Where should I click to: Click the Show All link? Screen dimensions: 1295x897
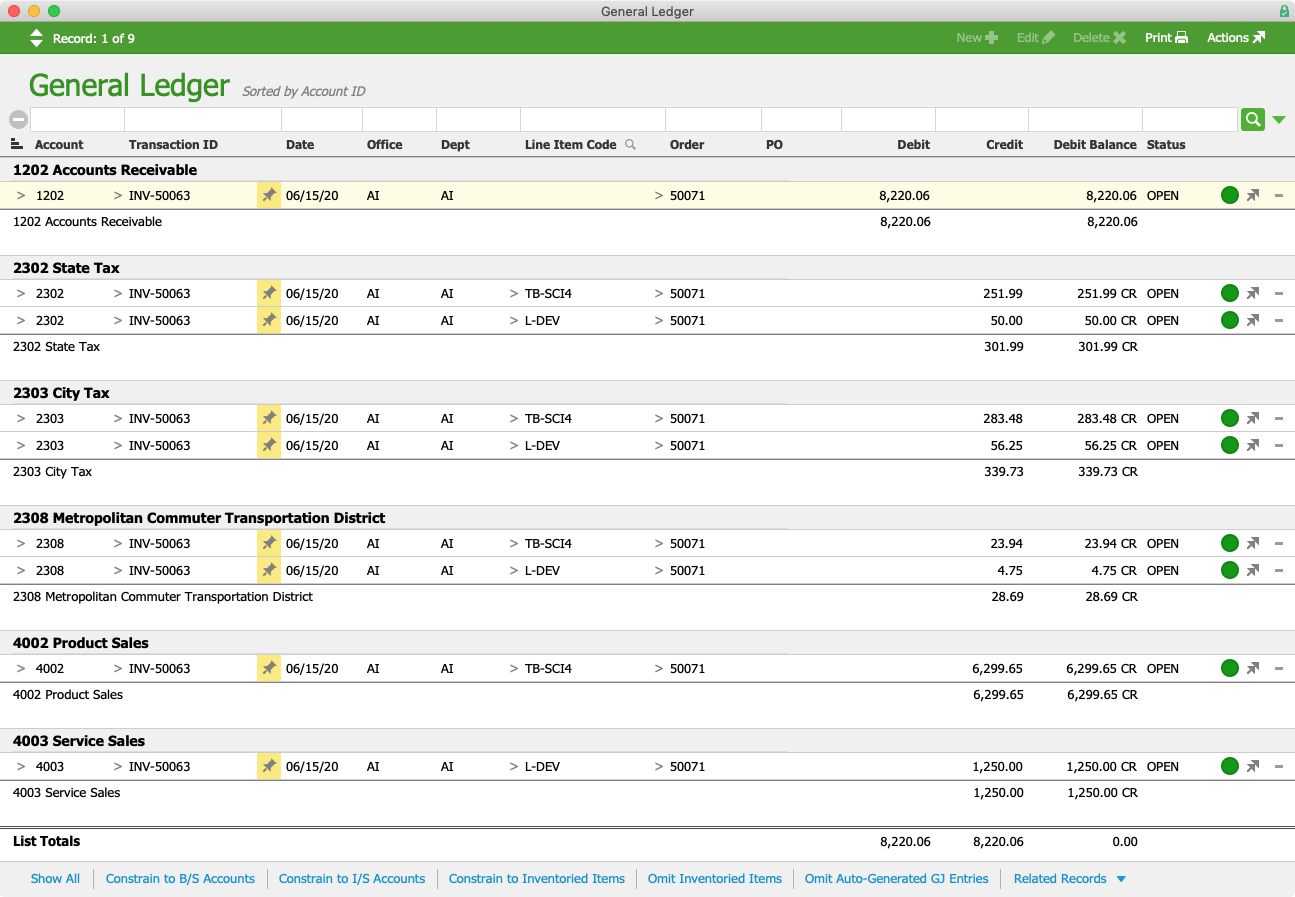tap(55, 879)
